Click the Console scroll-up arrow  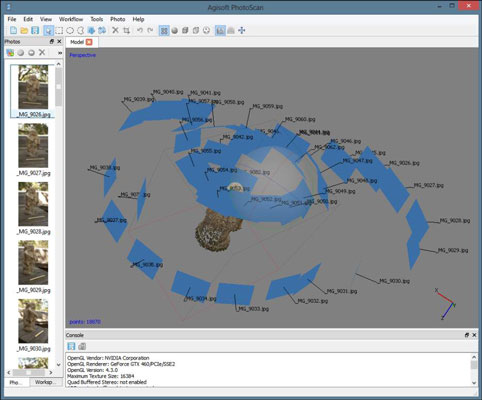pyautogui.click(x=474, y=357)
